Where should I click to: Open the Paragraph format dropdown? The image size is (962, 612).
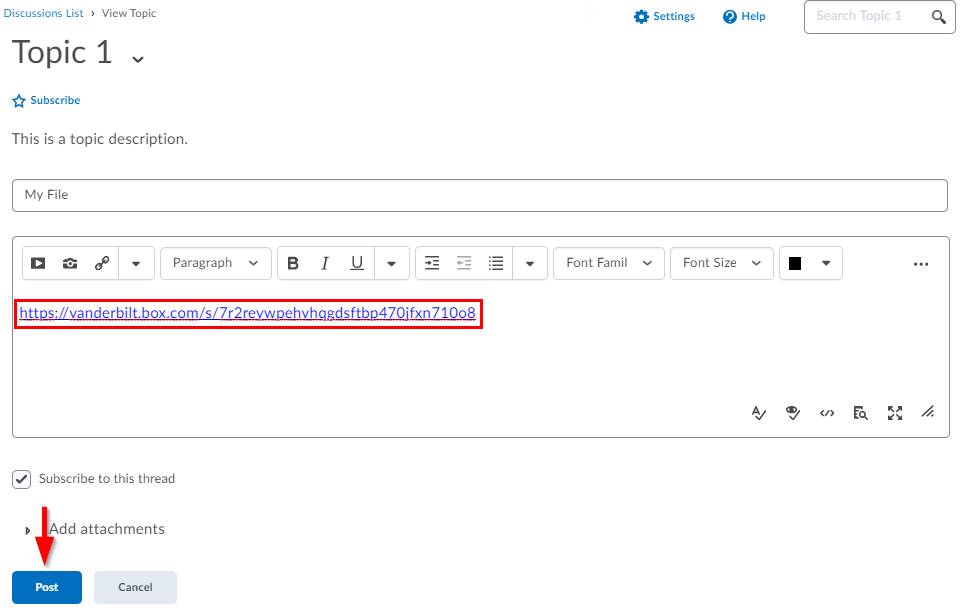pos(215,263)
